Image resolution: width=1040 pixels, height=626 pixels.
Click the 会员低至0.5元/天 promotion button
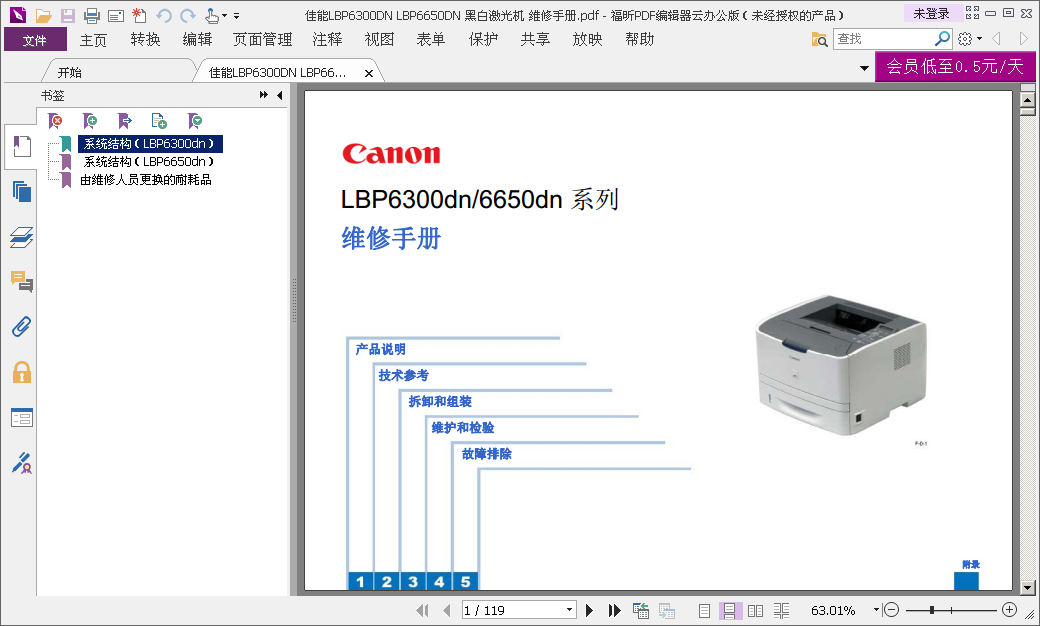coord(955,66)
